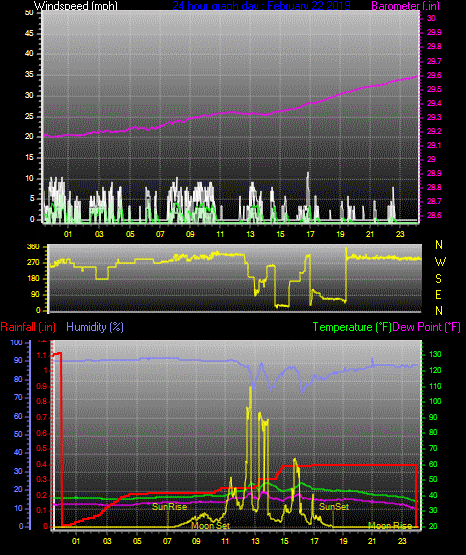466x555 pixels.
Task: Click the Moon Rise marker label
Action: pyautogui.click(x=390, y=526)
